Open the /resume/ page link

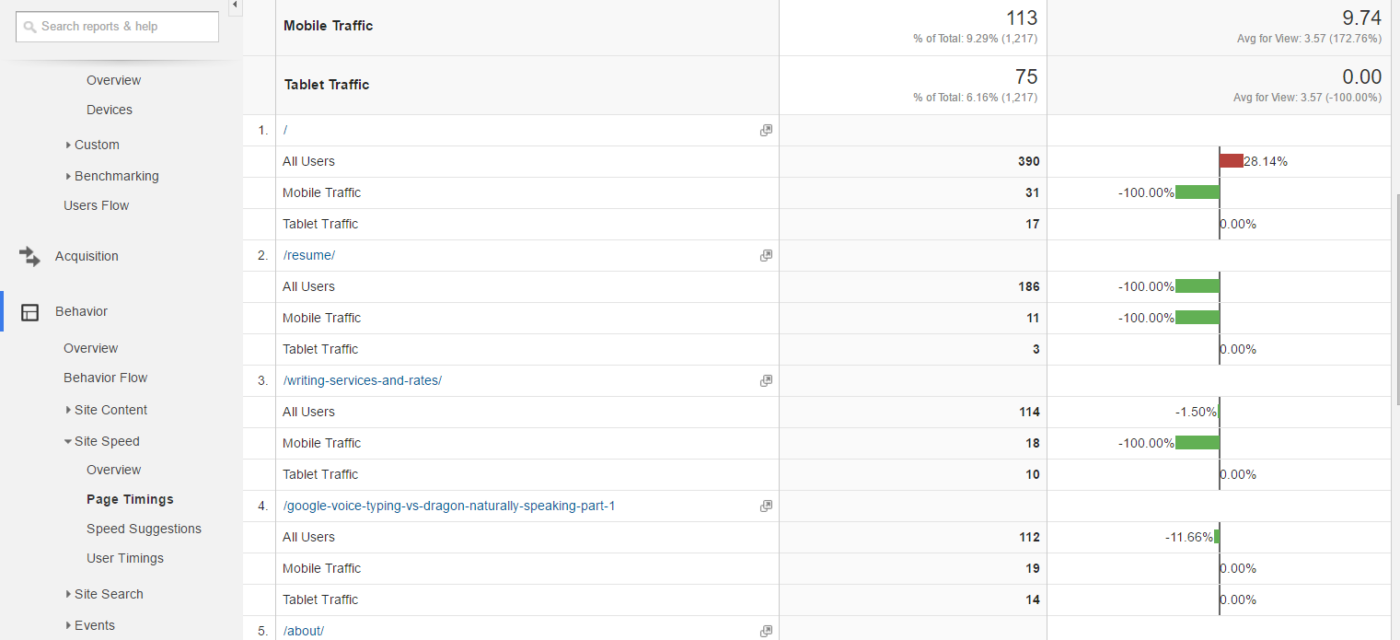(309, 255)
